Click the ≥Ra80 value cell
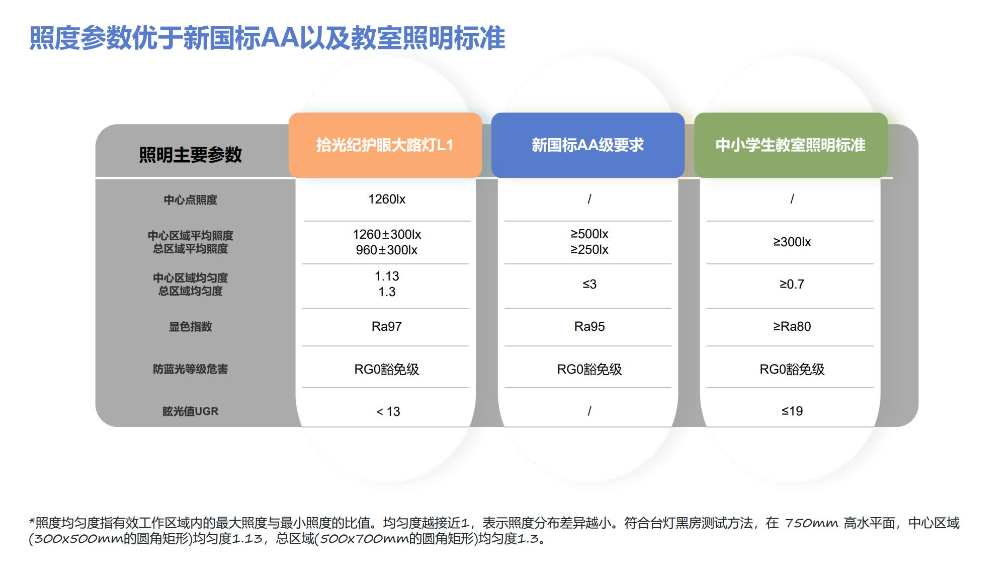Viewport: 995px width, 562px height. (x=792, y=327)
